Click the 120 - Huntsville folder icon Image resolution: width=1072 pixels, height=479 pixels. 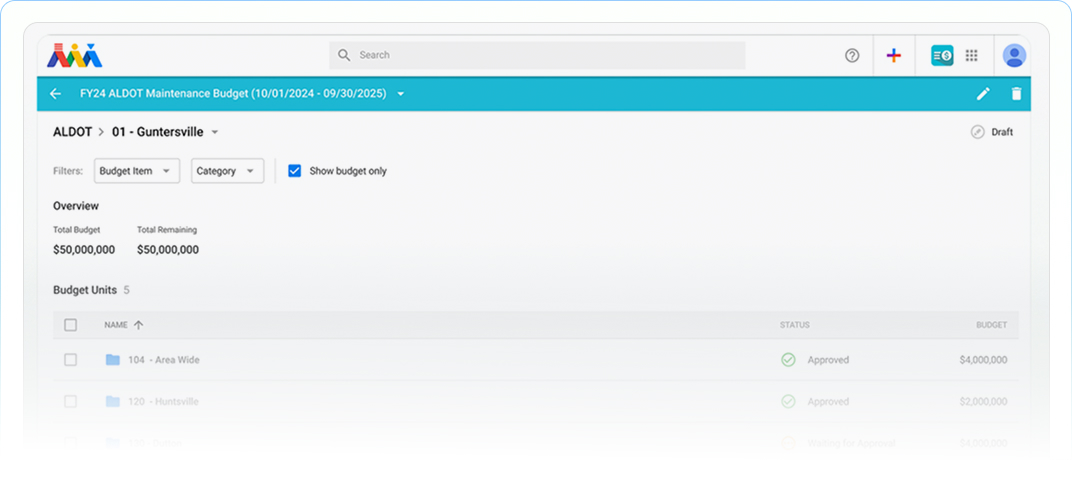tap(113, 402)
